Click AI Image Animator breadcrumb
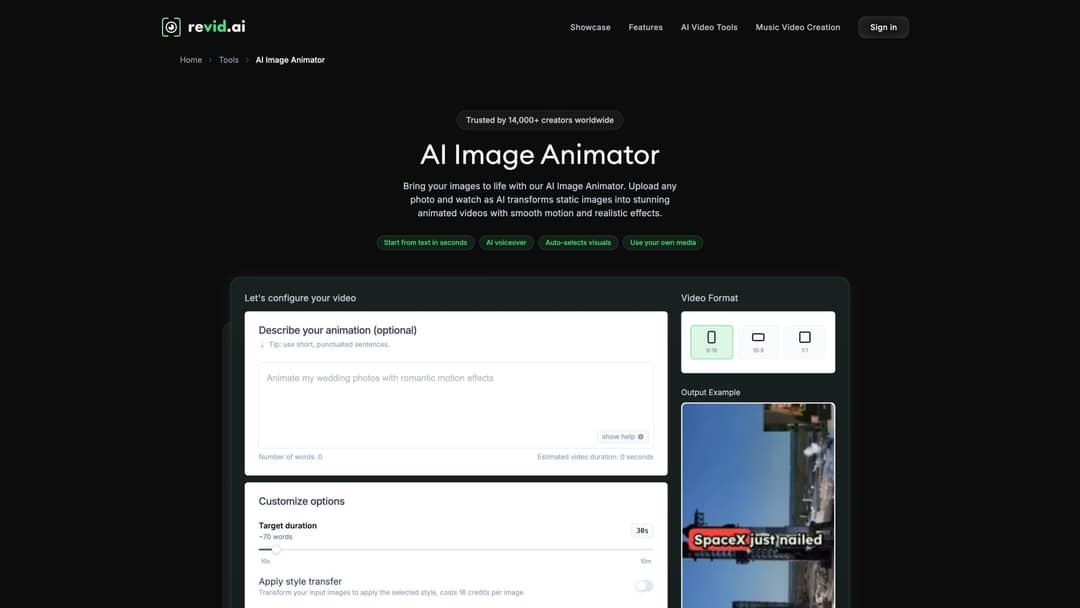Image resolution: width=1080 pixels, height=608 pixels. tap(290, 60)
